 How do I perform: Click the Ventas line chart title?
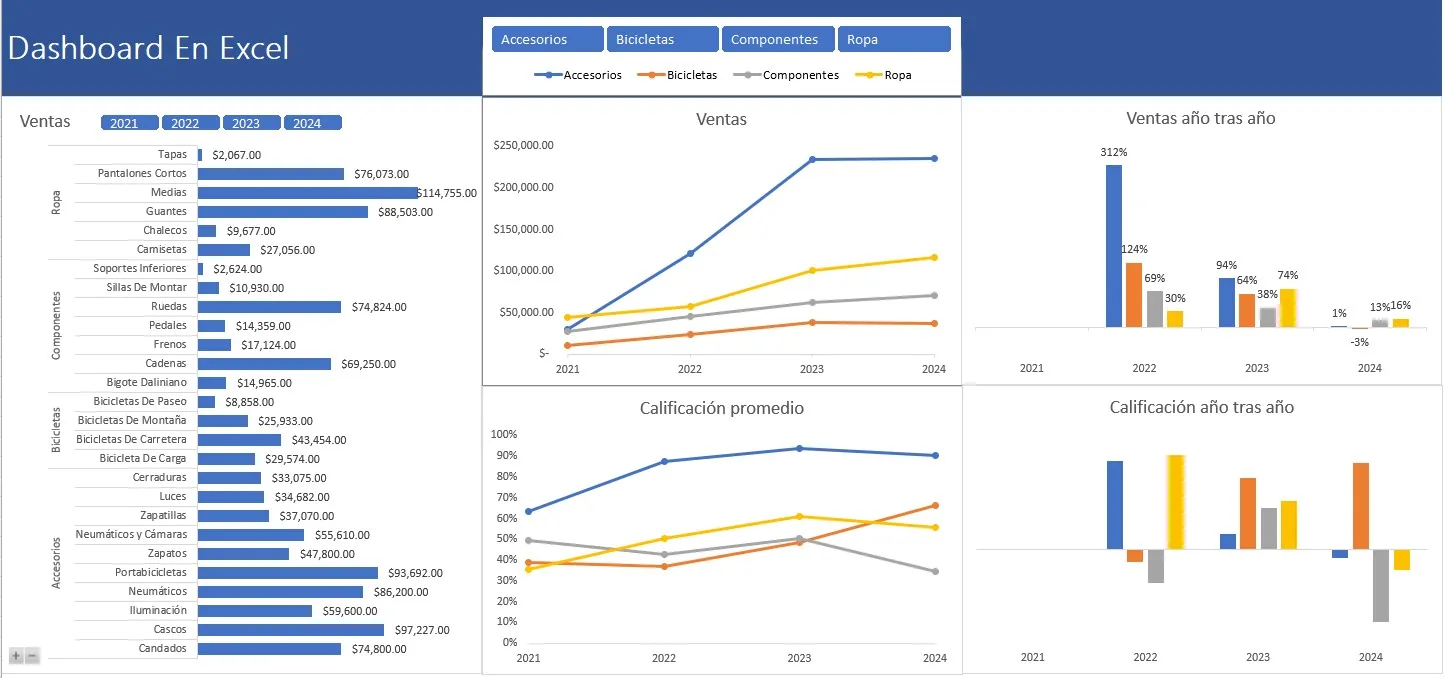click(x=721, y=119)
